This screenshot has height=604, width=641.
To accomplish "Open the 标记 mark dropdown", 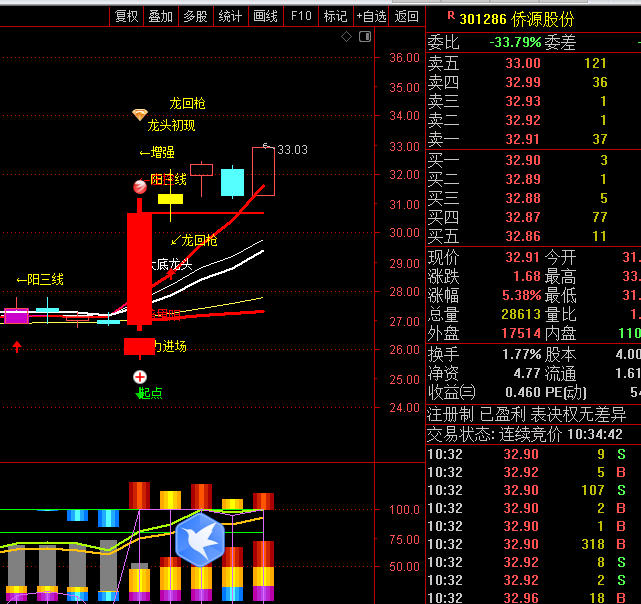I will tap(335, 16).
